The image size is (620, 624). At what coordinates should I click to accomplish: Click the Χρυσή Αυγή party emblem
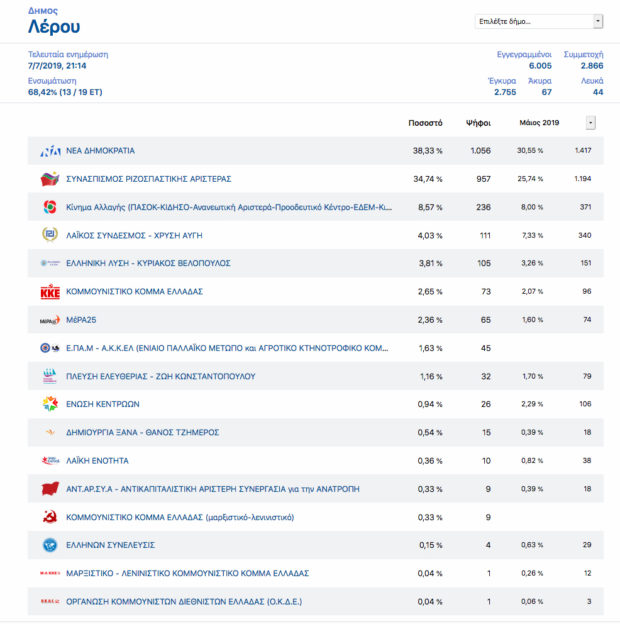pyautogui.click(x=50, y=235)
